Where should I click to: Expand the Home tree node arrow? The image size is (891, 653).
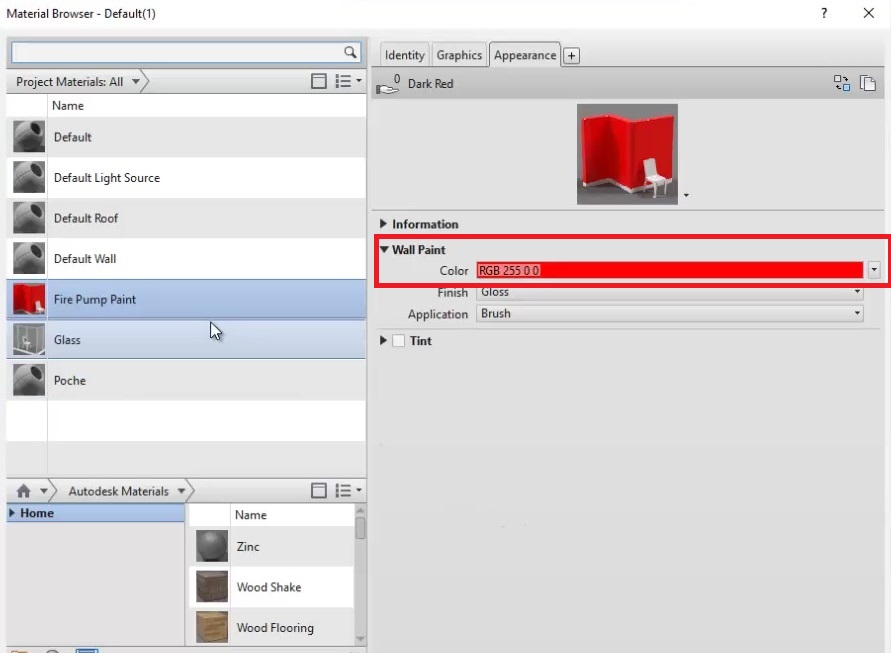(x=11, y=513)
